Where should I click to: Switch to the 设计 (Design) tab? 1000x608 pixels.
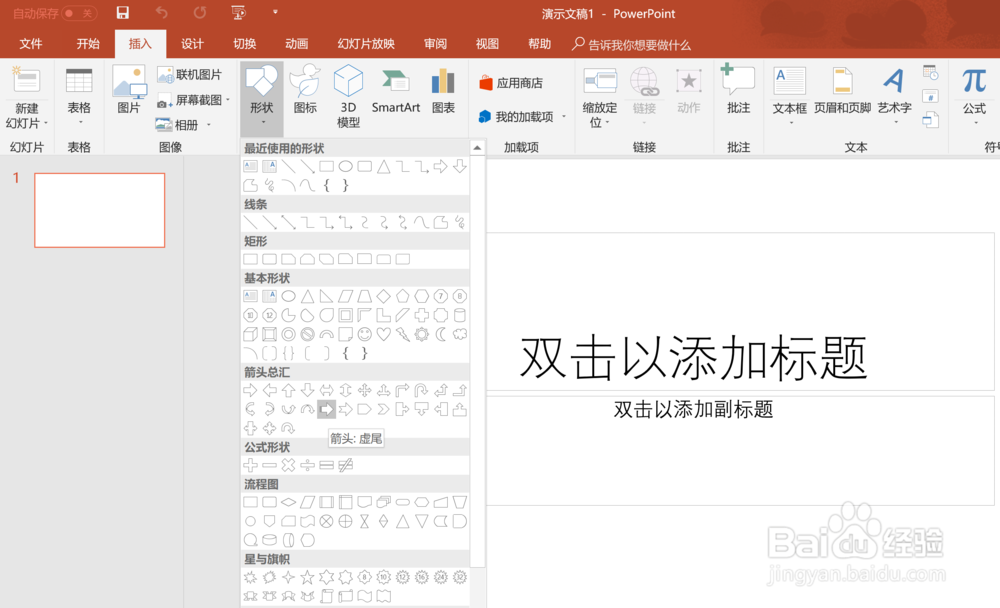[192, 43]
